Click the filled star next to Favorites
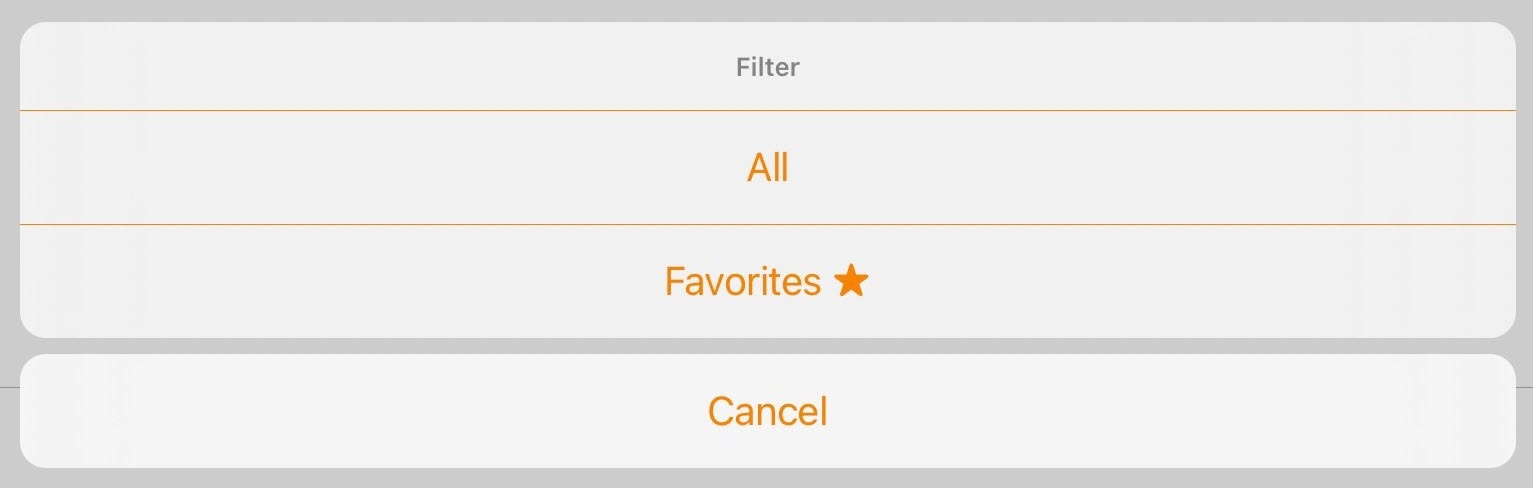 point(850,281)
